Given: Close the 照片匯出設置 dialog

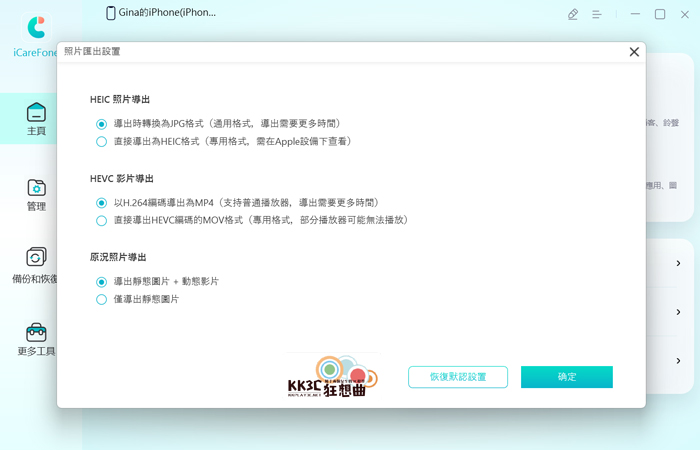Looking at the screenshot, I should [634, 52].
